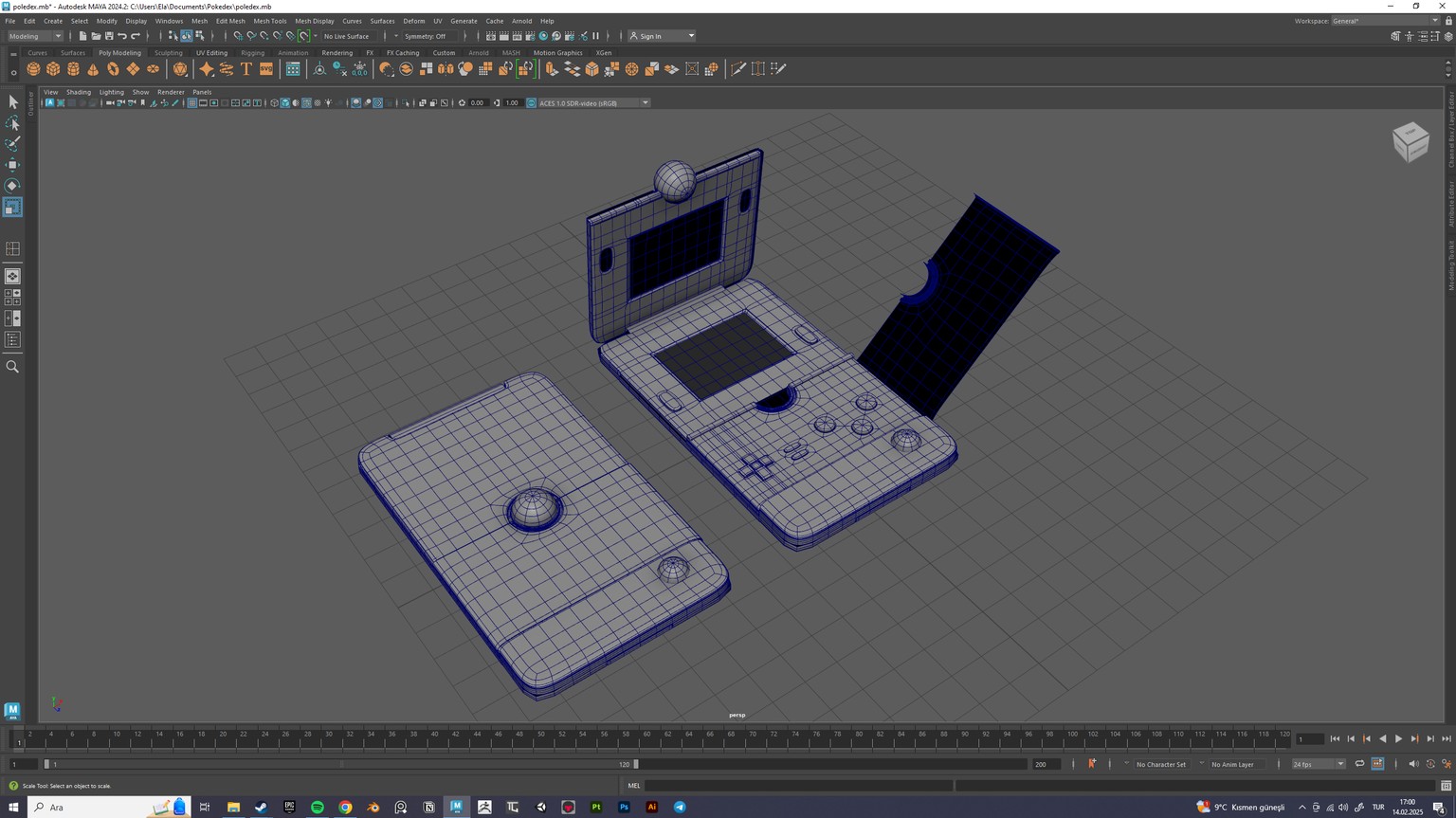Screen dimensions: 1456x818
Task: Pick the Lasso select tool
Action: coord(12,123)
